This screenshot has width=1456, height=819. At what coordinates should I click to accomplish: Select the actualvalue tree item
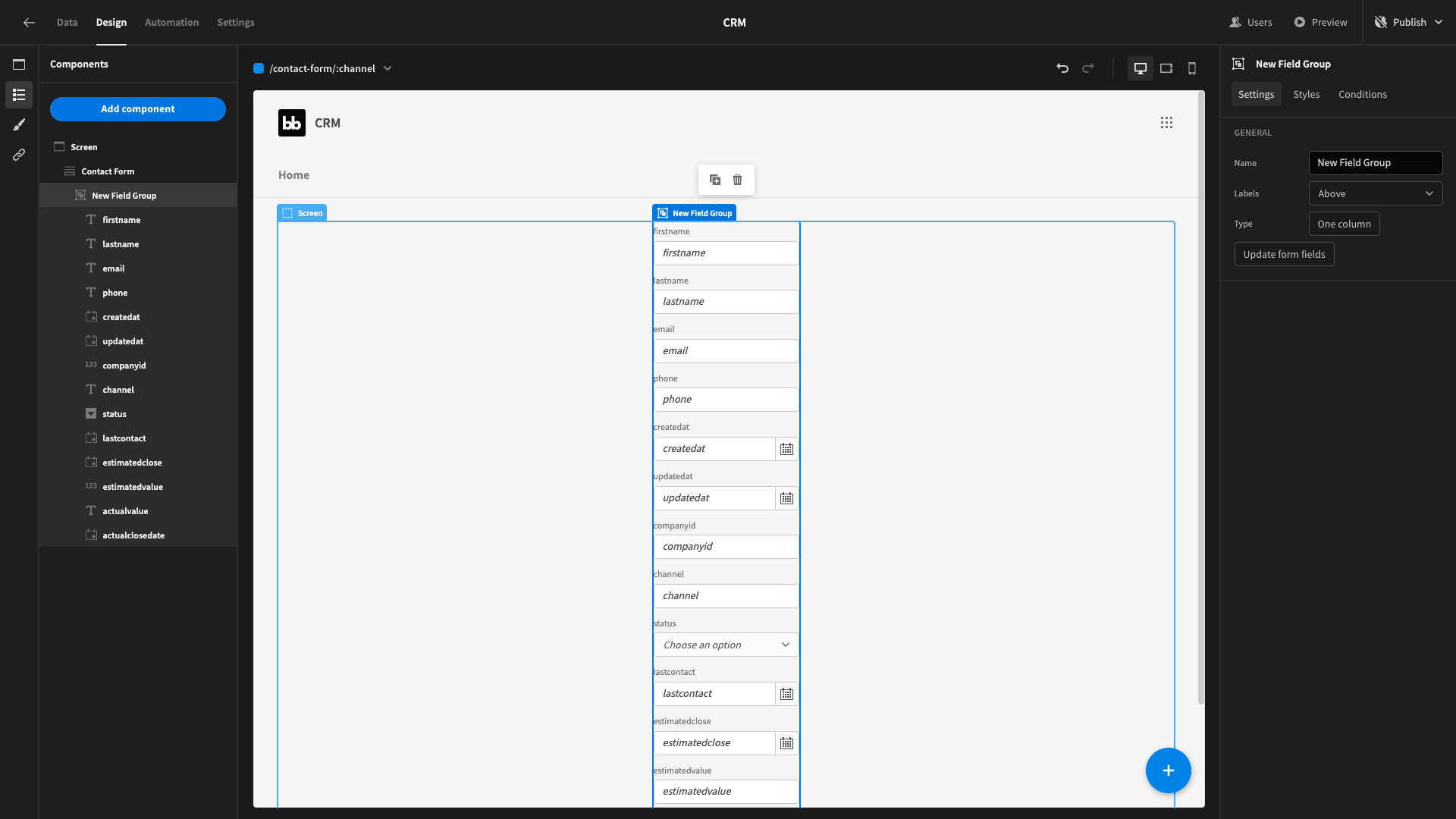click(x=138, y=511)
